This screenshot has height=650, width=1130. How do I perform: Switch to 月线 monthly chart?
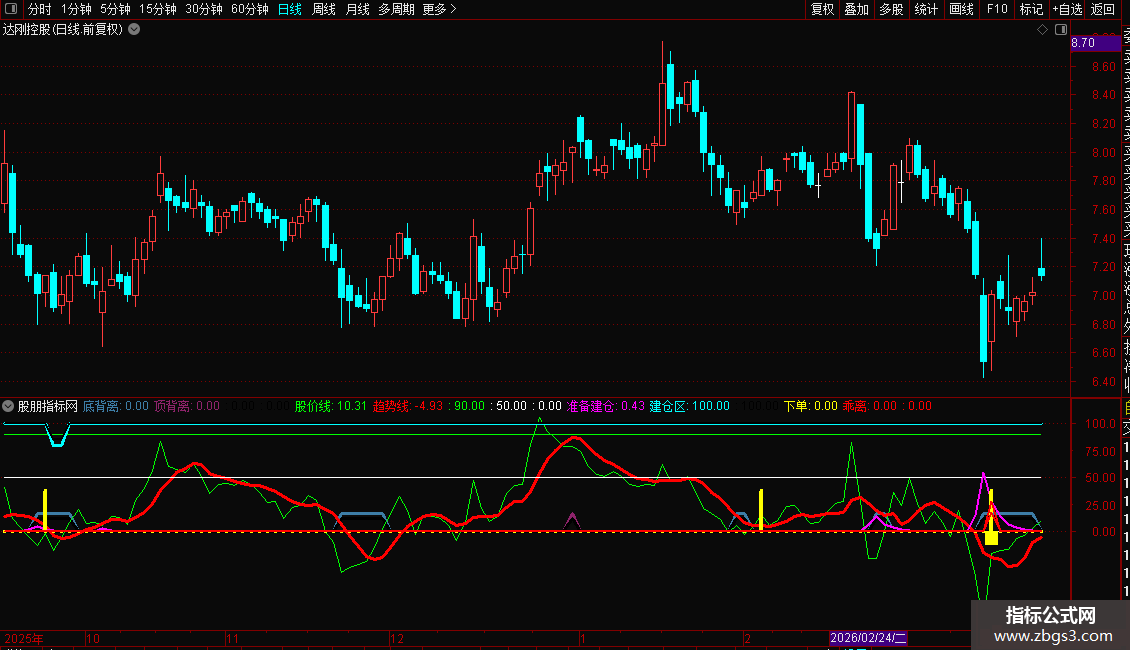pyautogui.click(x=357, y=9)
